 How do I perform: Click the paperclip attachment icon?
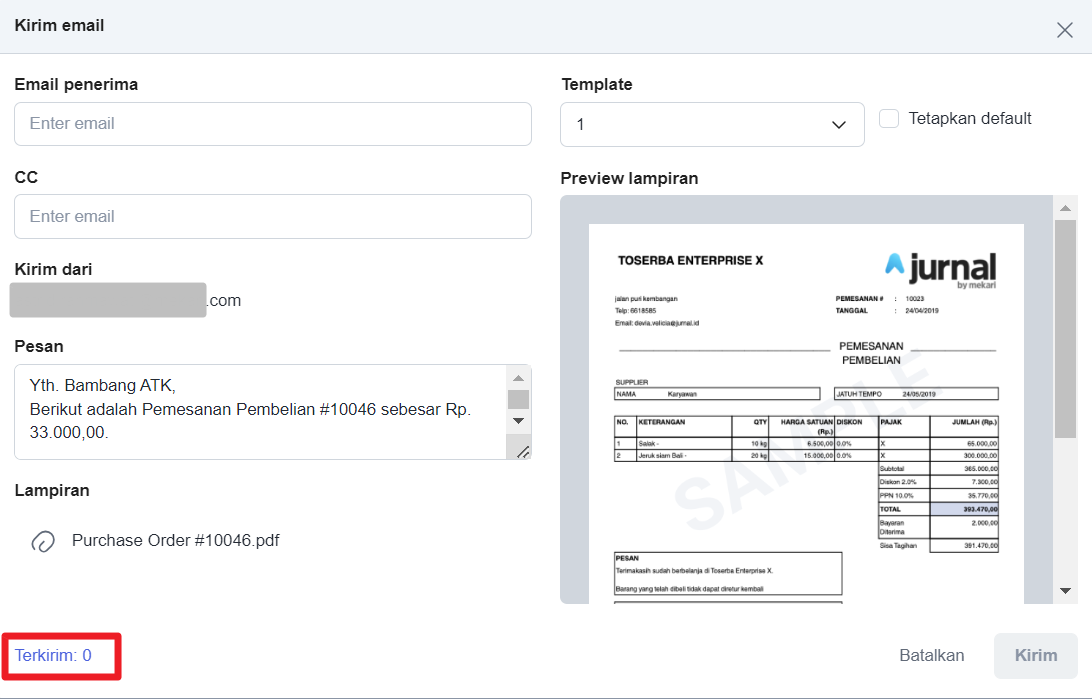pos(43,541)
